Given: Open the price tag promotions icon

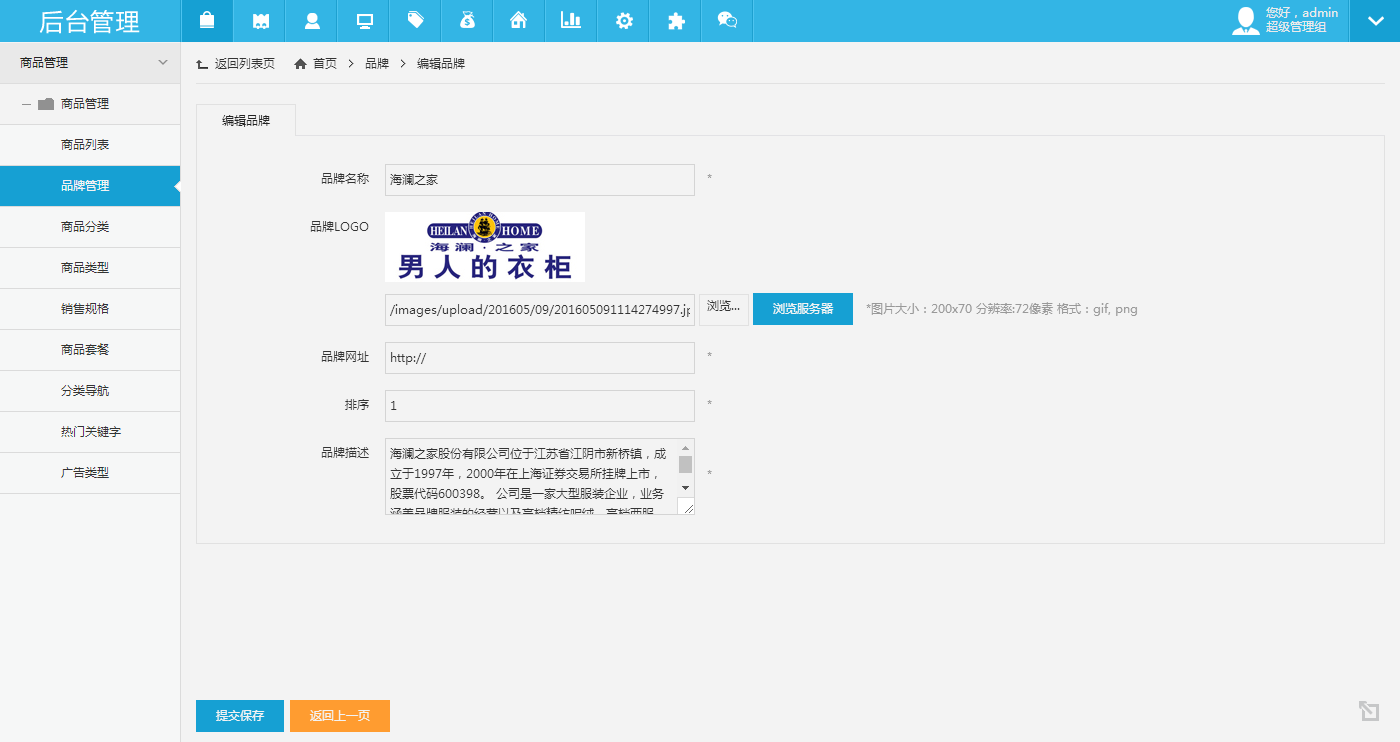Looking at the screenshot, I should pyautogui.click(x=415, y=21).
